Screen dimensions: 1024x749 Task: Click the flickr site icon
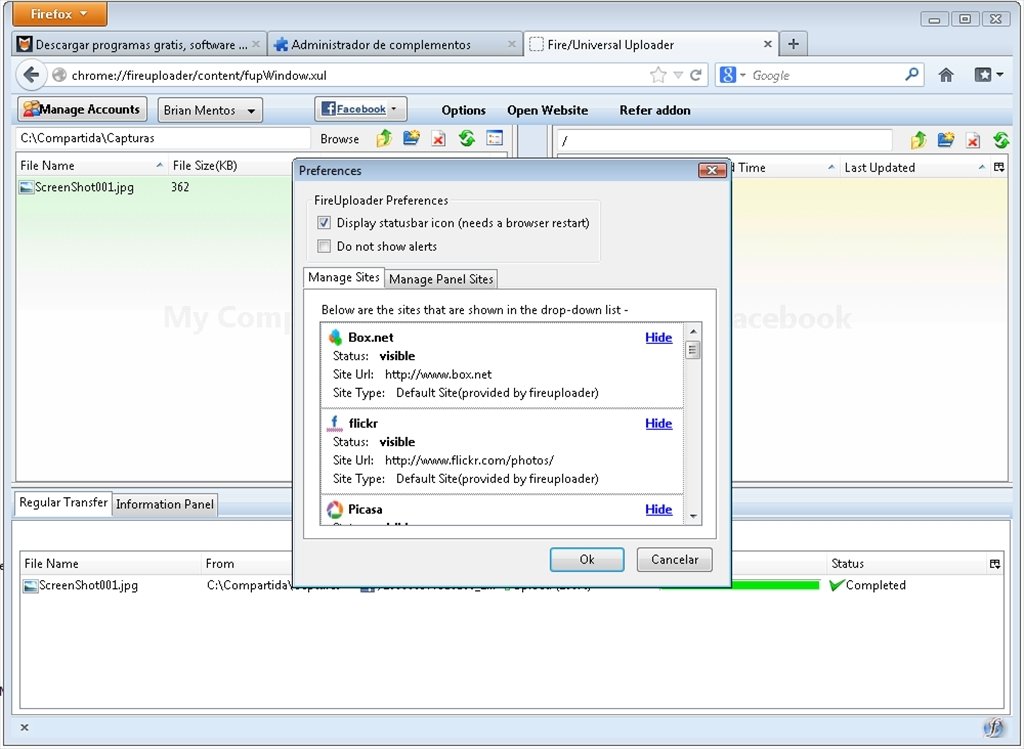pyautogui.click(x=335, y=423)
